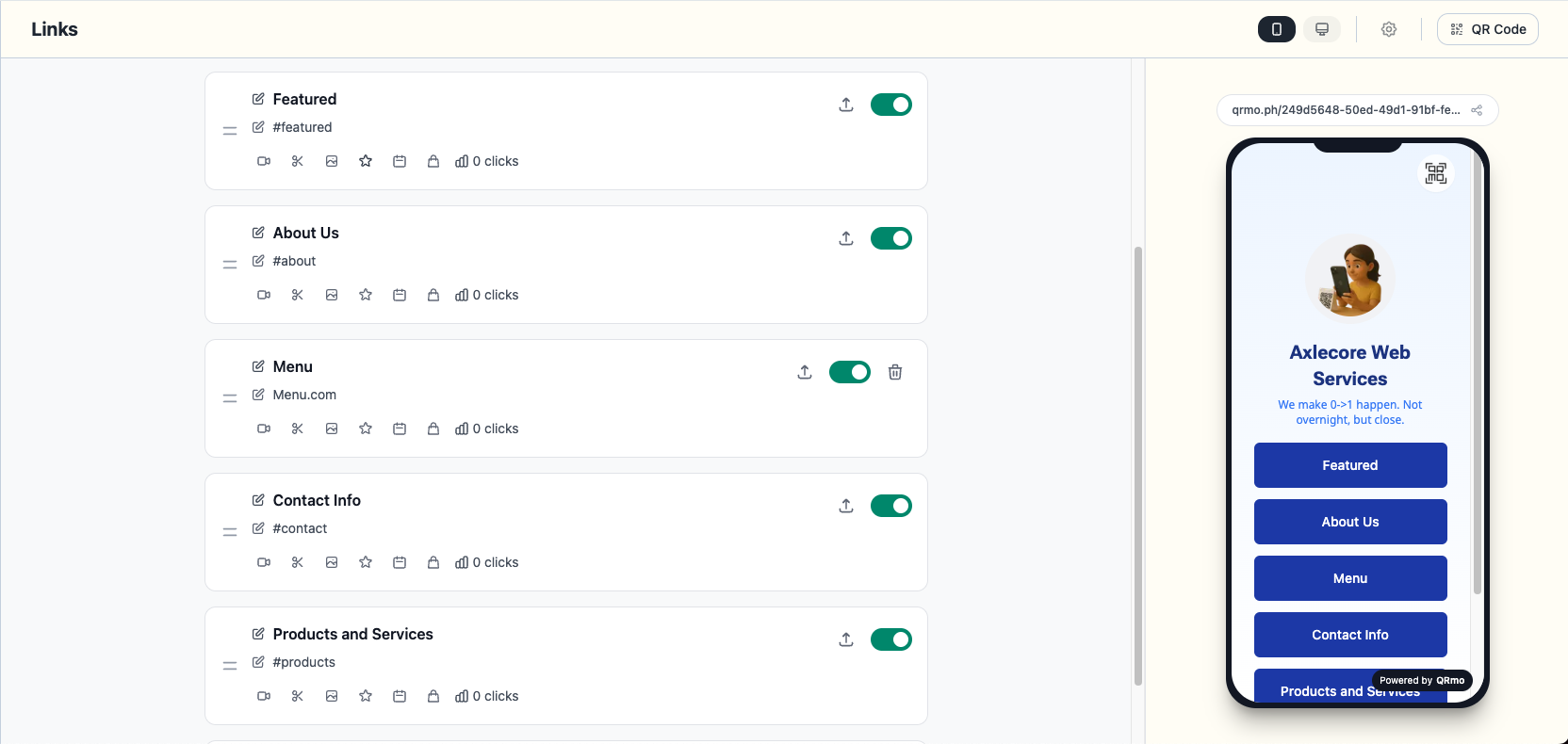Disable the Menu link toggle

coord(849,372)
